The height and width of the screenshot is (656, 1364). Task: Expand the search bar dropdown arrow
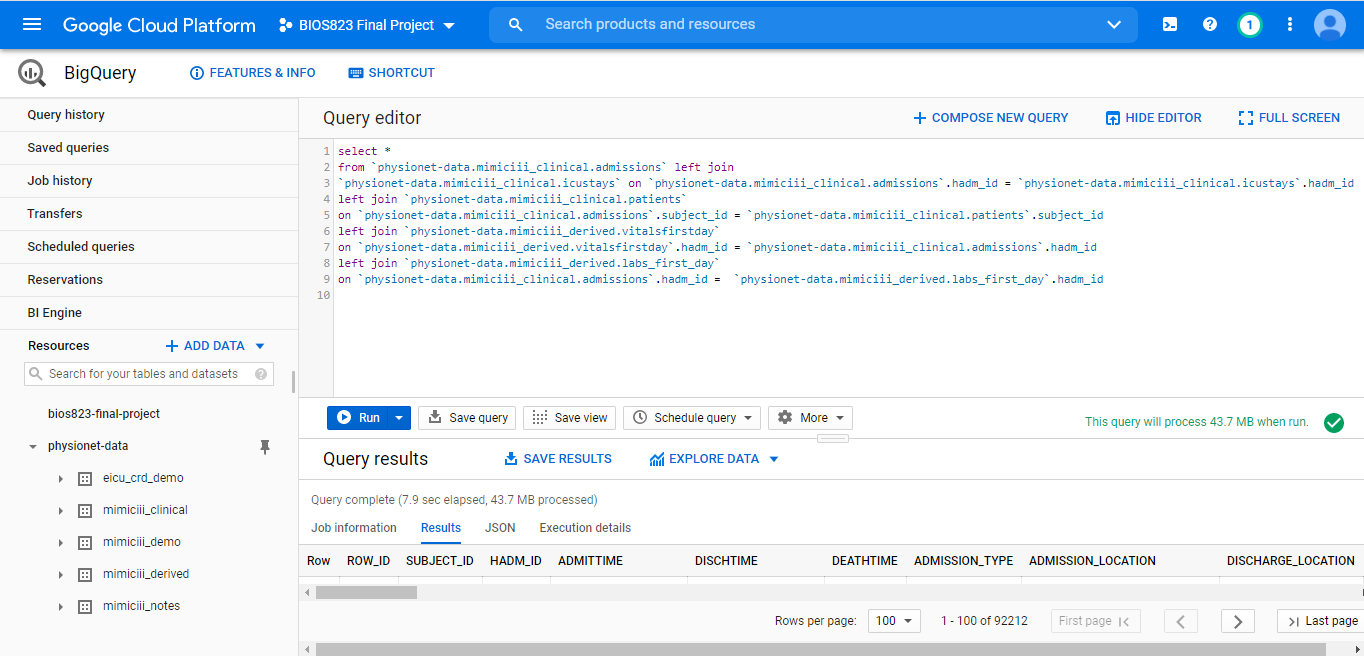1114,24
